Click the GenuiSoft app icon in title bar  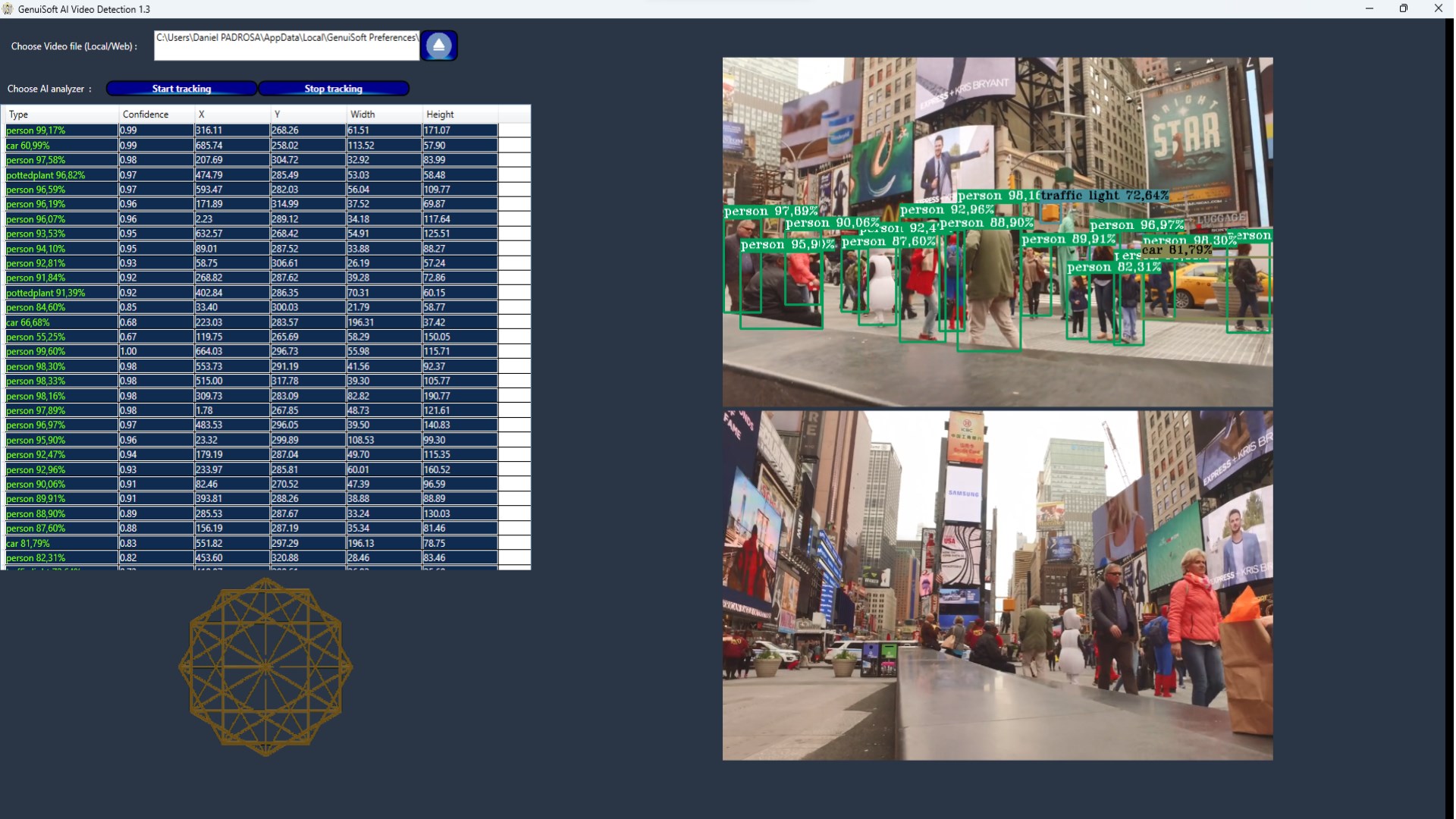pos(8,9)
